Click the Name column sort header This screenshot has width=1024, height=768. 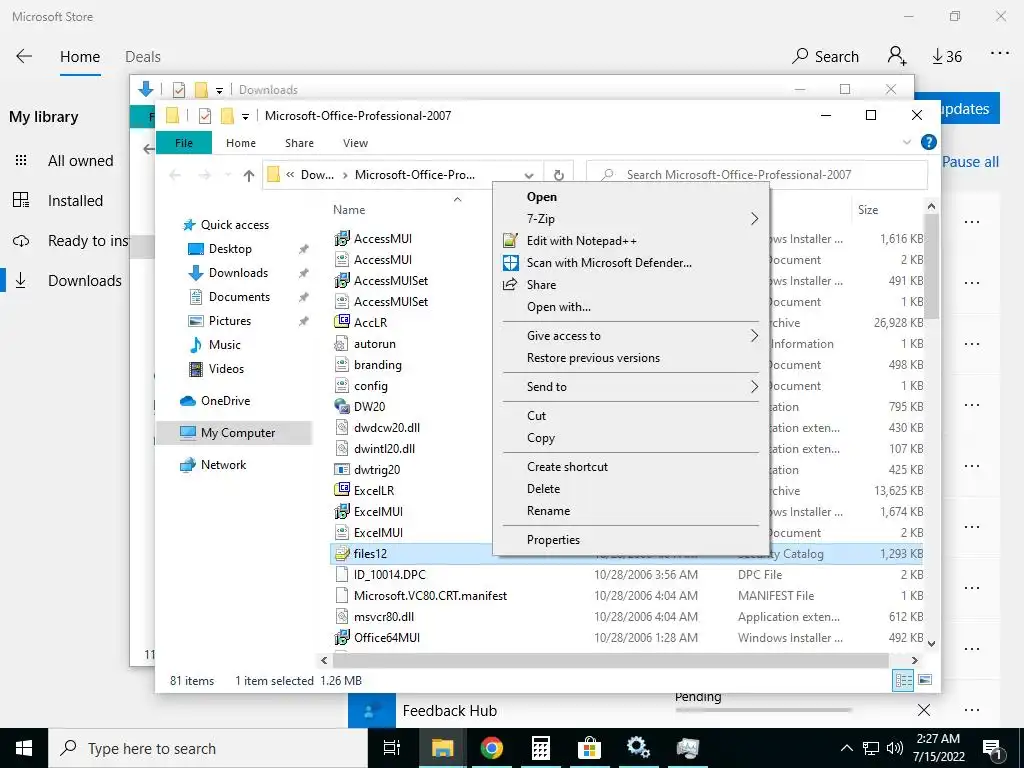(x=349, y=210)
